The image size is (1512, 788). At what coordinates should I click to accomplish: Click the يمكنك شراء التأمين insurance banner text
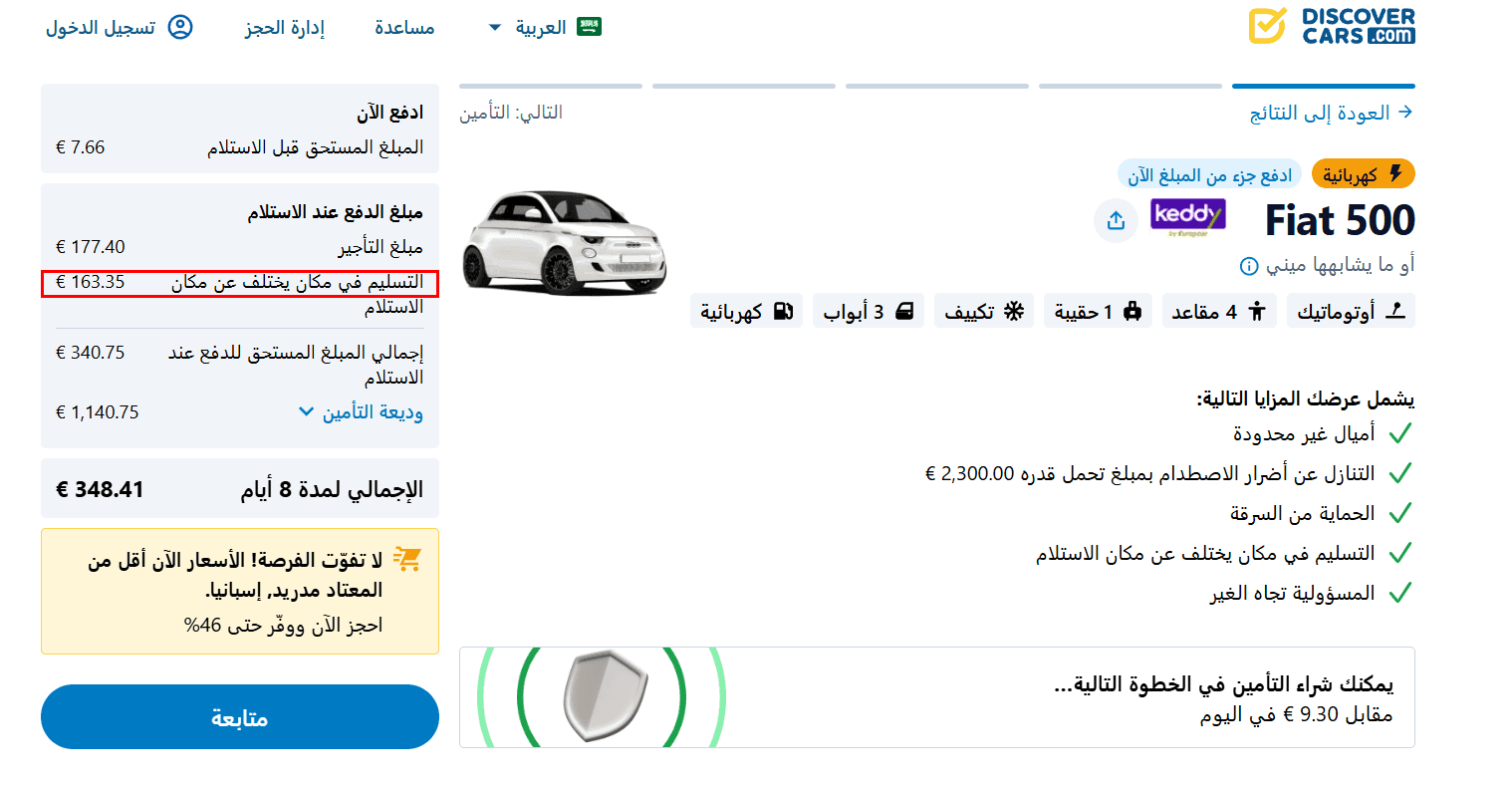pyautogui.click(x=1224, y=684)
